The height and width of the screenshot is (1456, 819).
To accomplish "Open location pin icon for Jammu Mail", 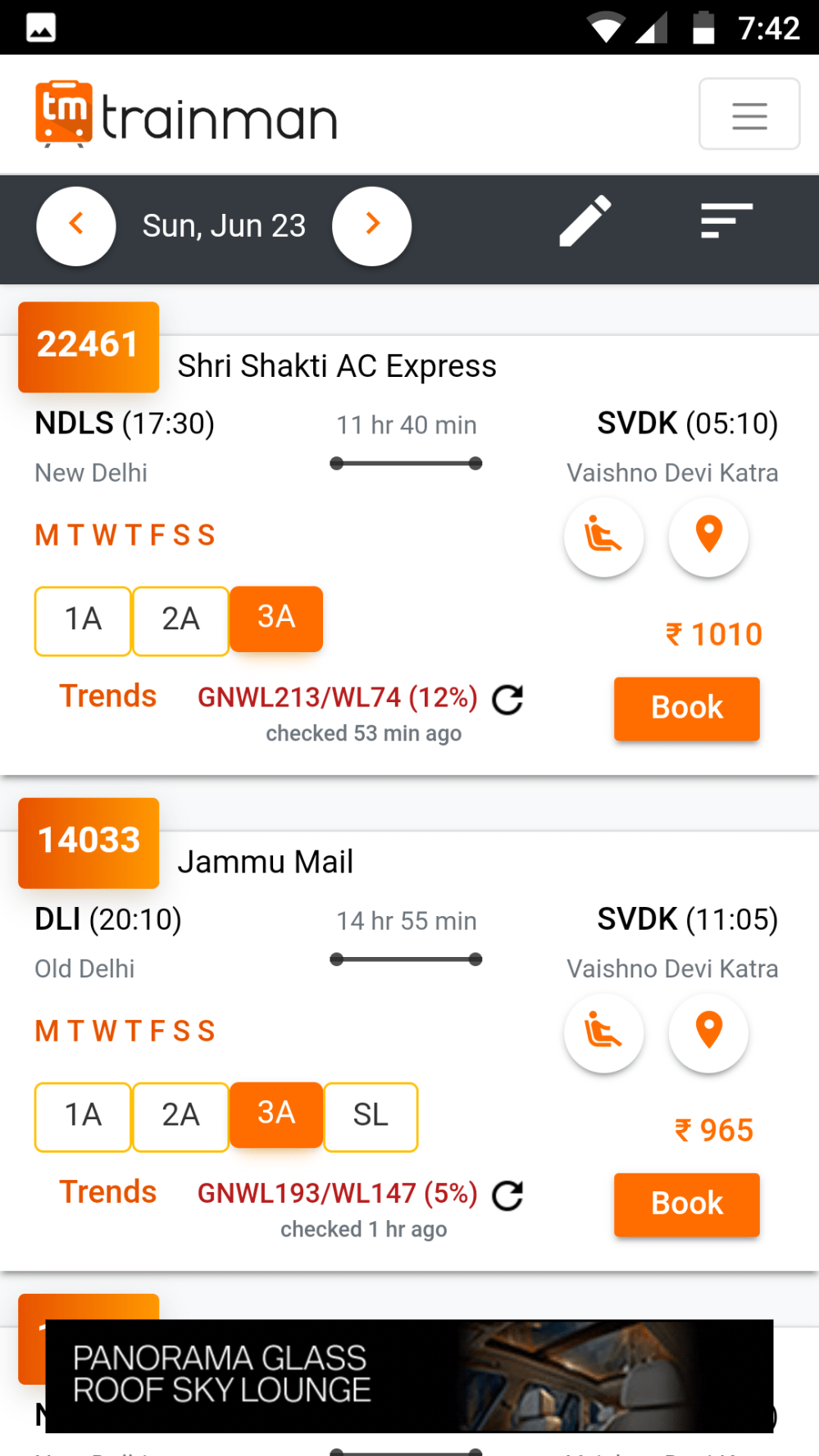I will pos(708,1032).
